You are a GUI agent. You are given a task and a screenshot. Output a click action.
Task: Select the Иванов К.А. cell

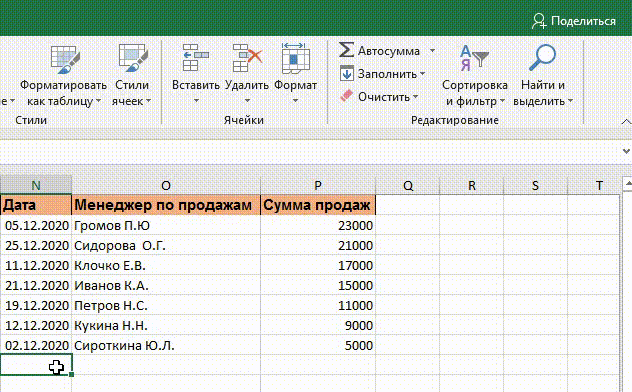166,285
